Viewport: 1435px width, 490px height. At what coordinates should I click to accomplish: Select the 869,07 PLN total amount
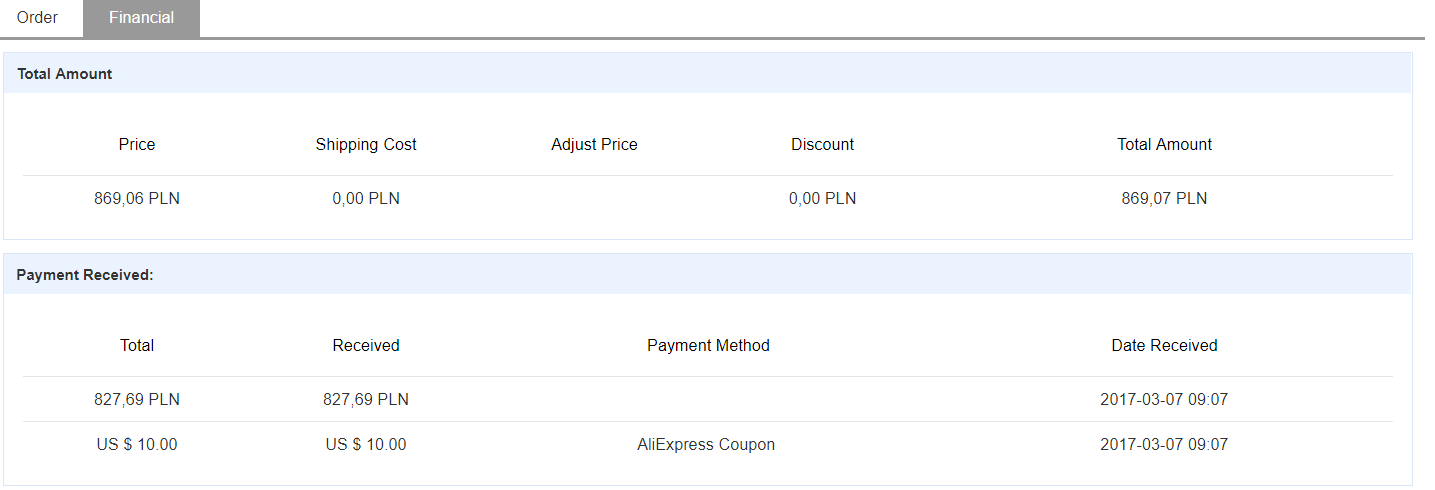[1164, 198]
